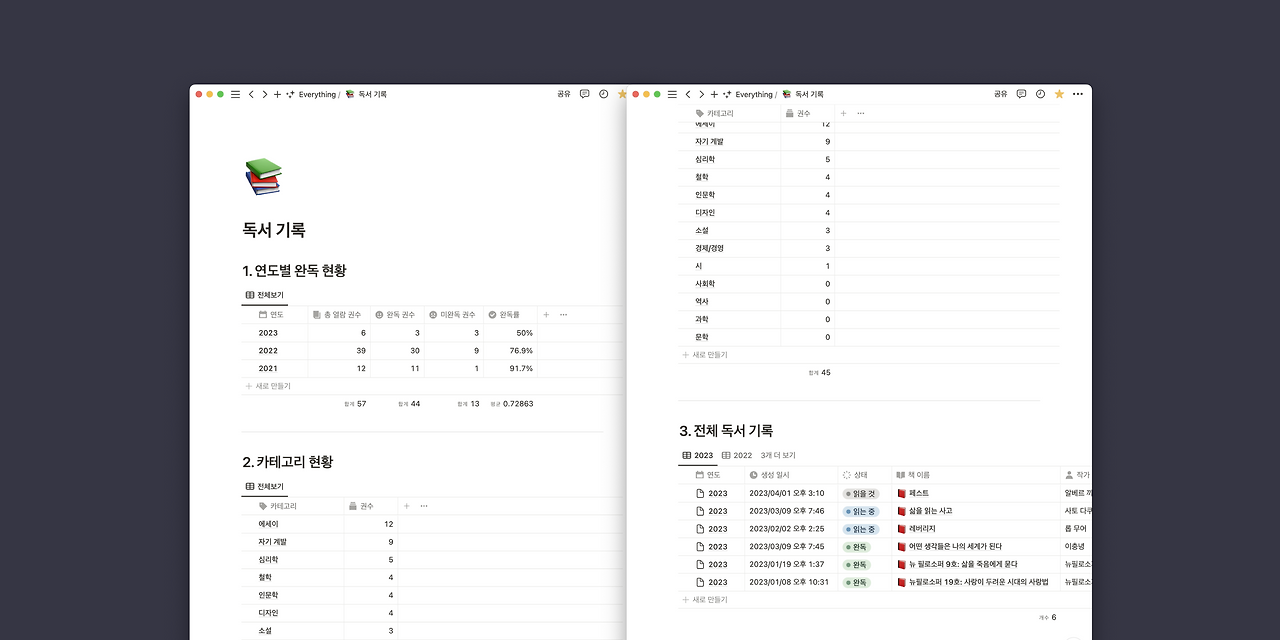Open the 2022 row in the yearly table
Image resolution: width=1280 pixels, height=640 pixels.
[268, 351]
